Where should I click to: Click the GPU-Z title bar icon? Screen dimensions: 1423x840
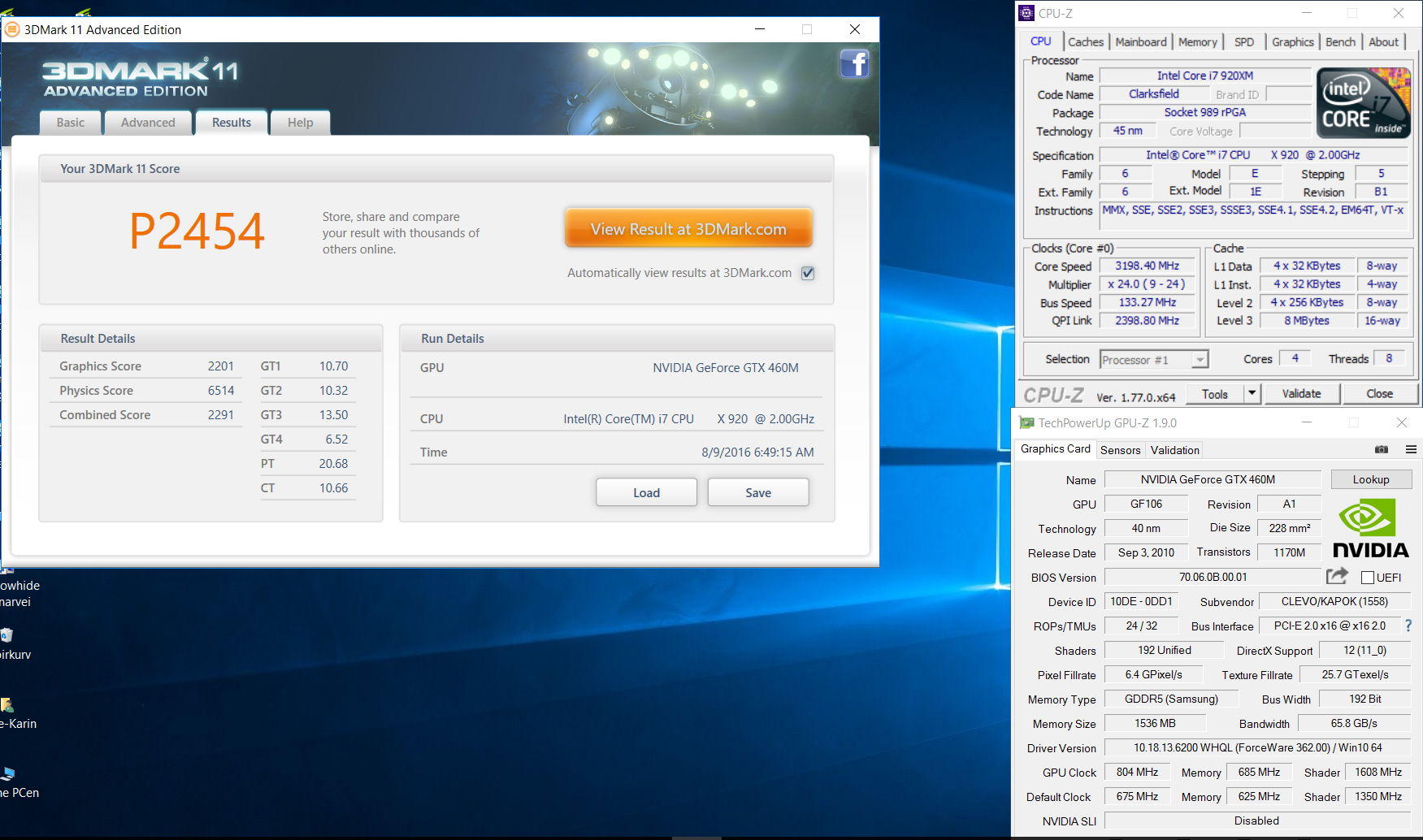1026,422
